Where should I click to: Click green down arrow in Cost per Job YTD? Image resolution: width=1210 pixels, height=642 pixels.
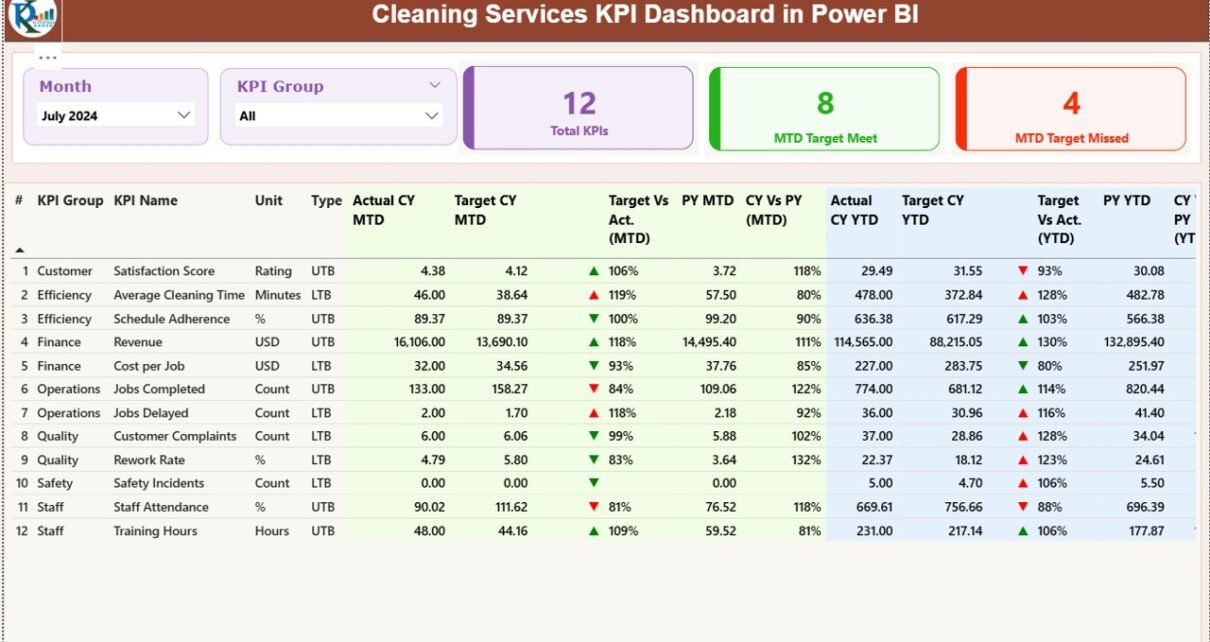click(1022, 366)
